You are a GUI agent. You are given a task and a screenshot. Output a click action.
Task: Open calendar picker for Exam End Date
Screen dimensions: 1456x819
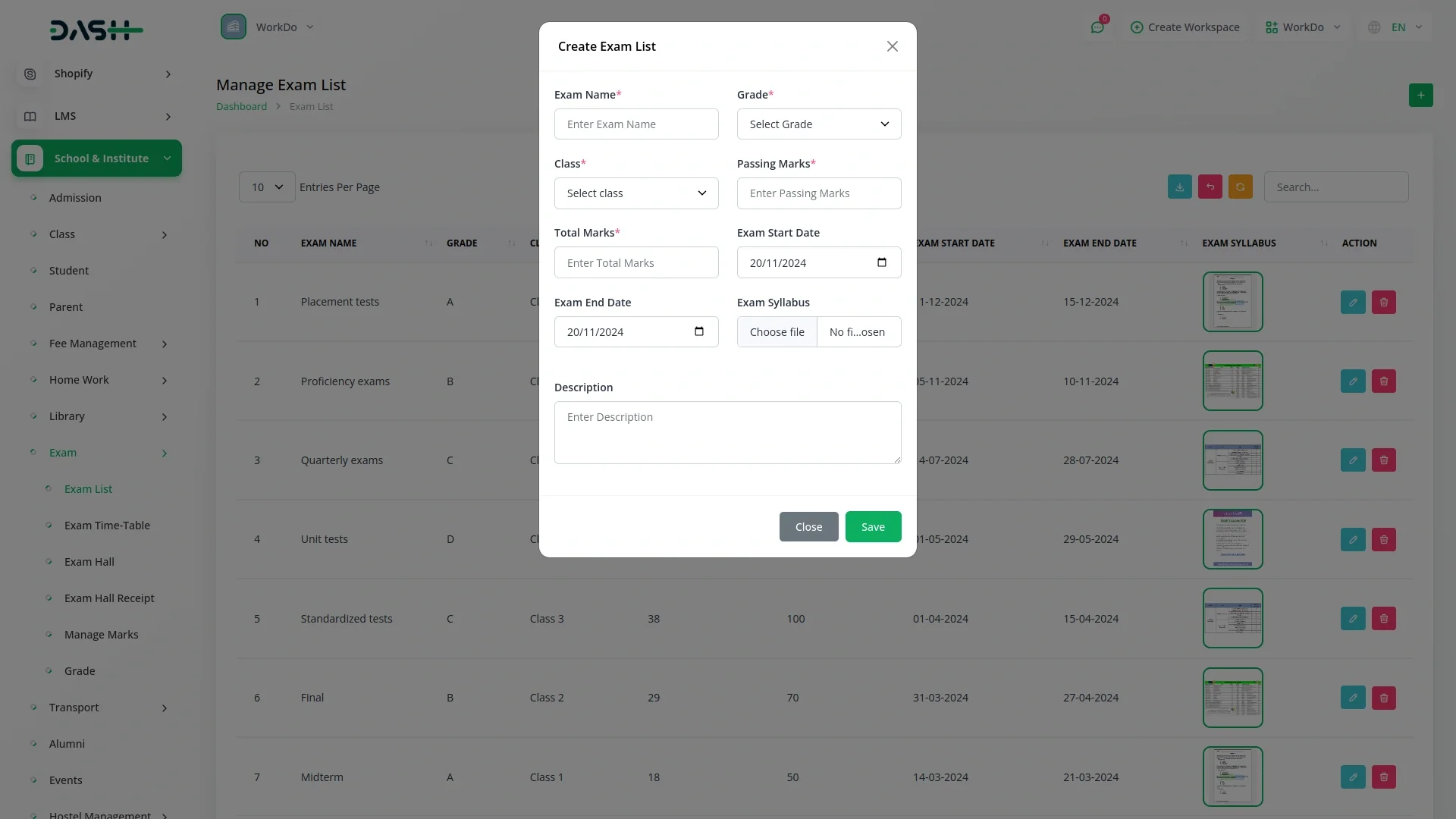click(x=698, y=331)
